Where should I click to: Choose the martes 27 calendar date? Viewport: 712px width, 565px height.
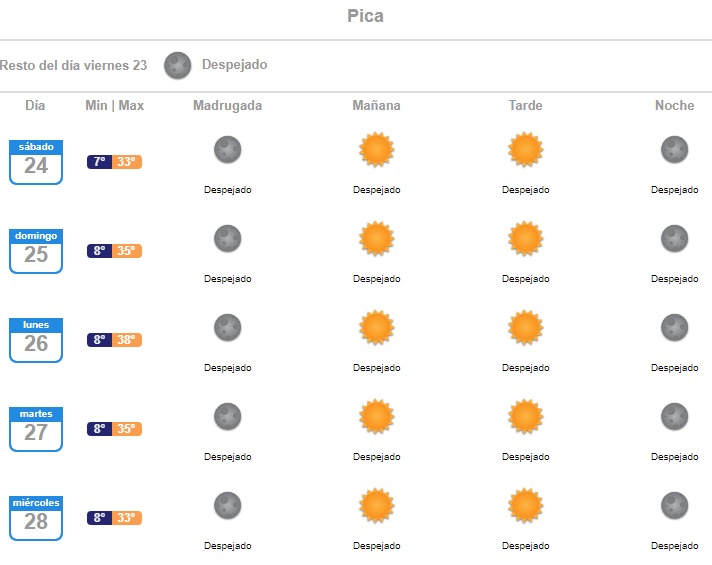tap(36, 428)
